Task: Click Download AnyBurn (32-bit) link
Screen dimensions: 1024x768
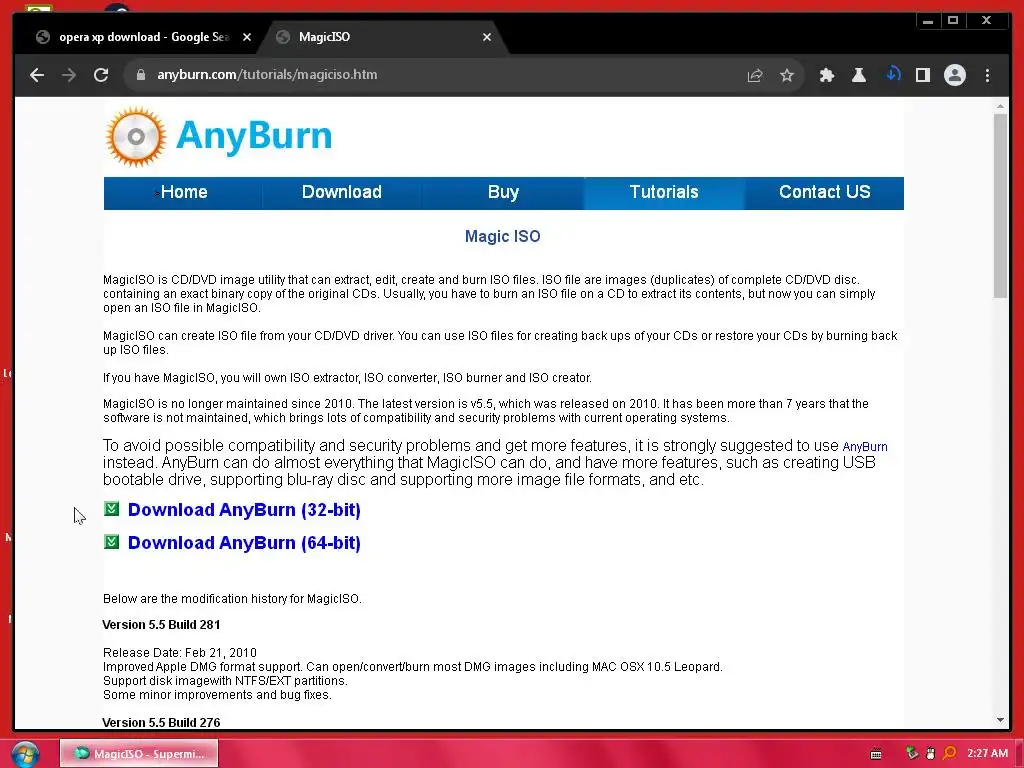Action: 244,510
